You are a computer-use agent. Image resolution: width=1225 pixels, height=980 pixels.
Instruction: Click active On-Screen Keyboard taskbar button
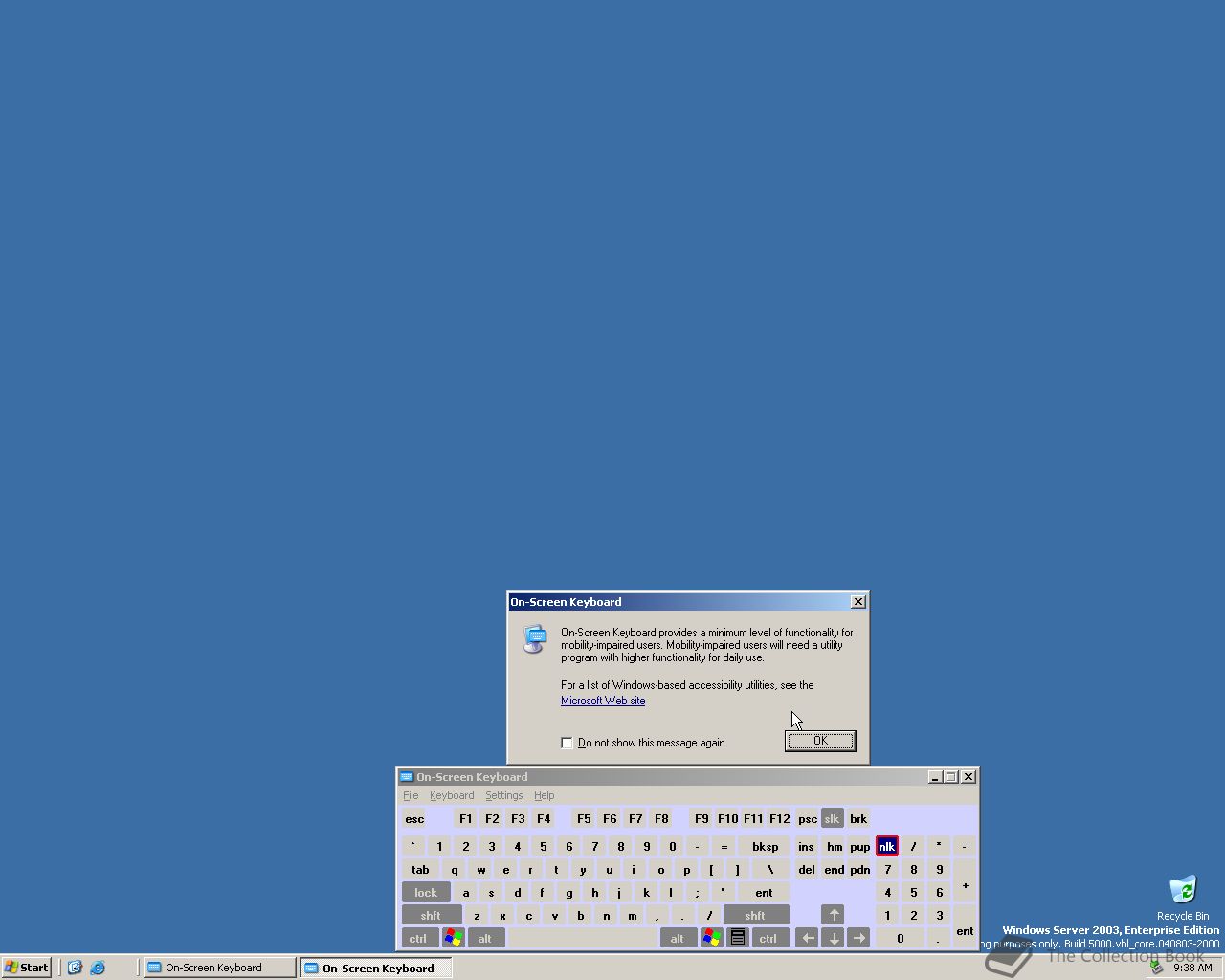pyautogui.click(x=376, y=968)
